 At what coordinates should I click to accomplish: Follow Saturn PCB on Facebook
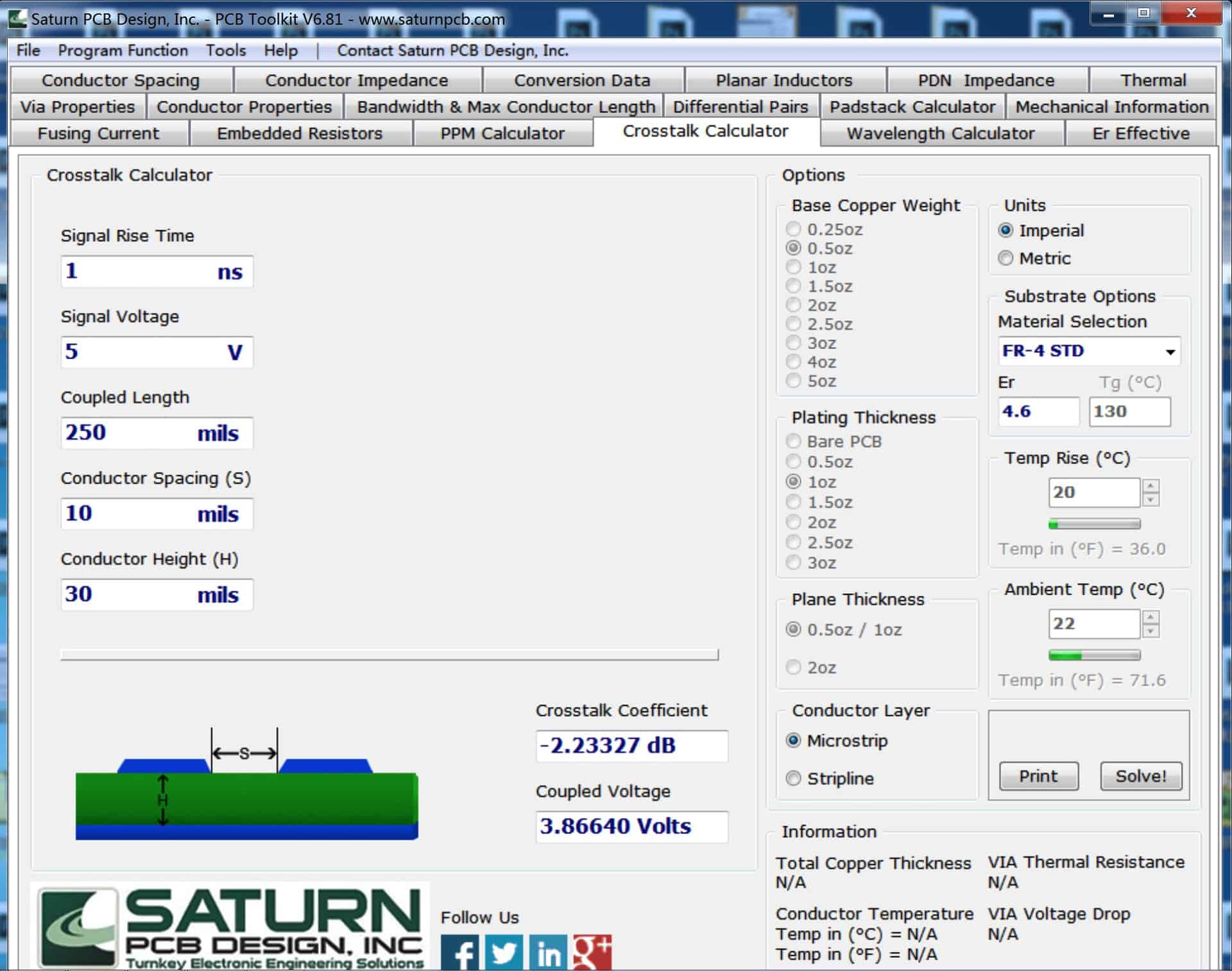click(460, 954)
